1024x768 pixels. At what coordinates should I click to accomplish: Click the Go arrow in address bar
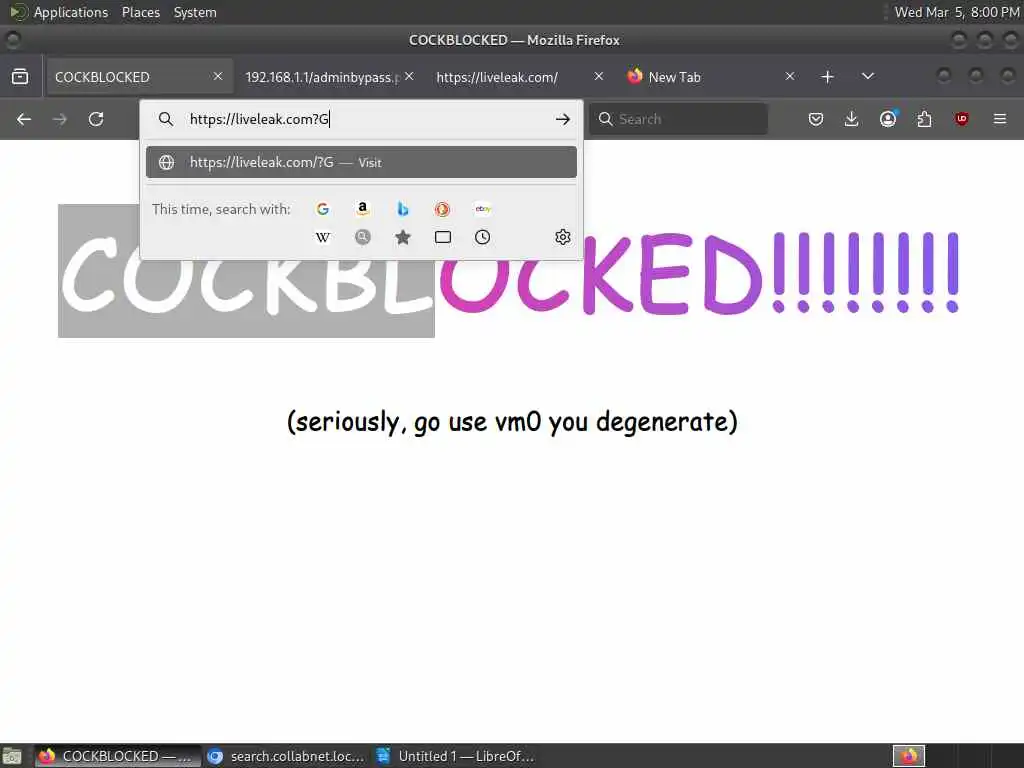(562, 119)
